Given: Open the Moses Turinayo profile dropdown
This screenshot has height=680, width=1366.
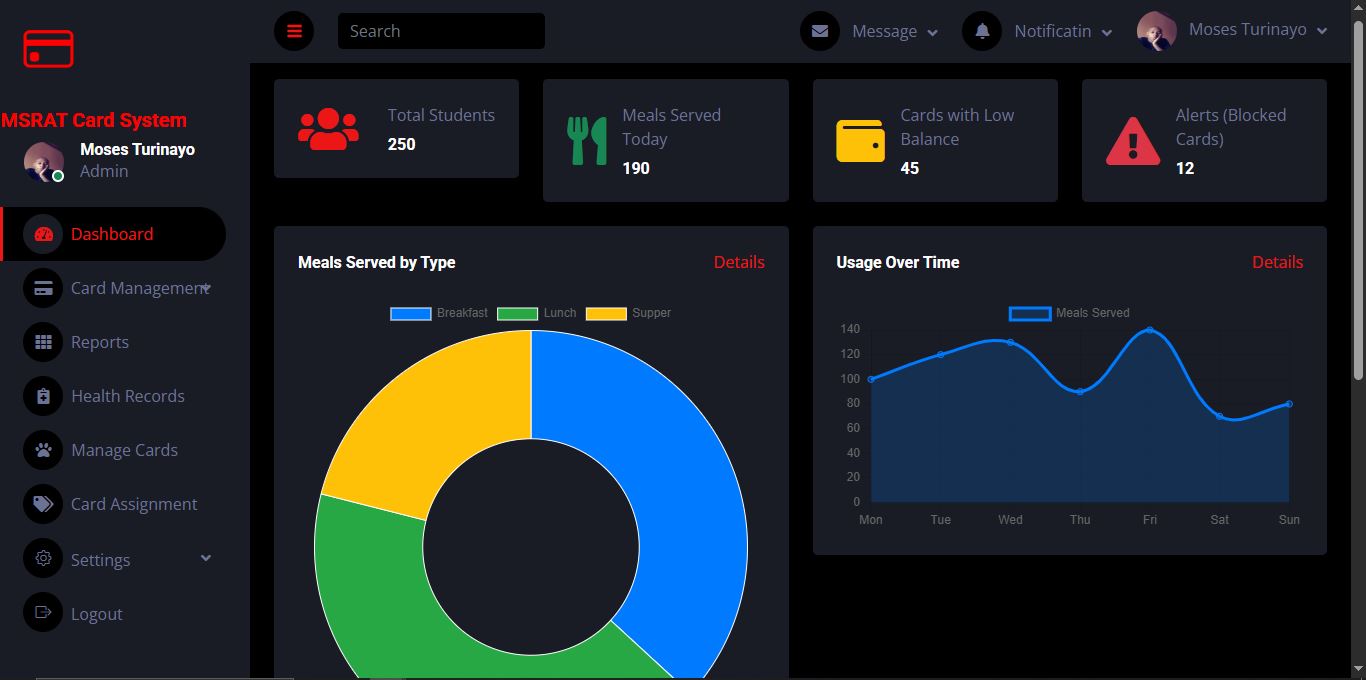Looking at the screenshot, I should point(1233,31).
